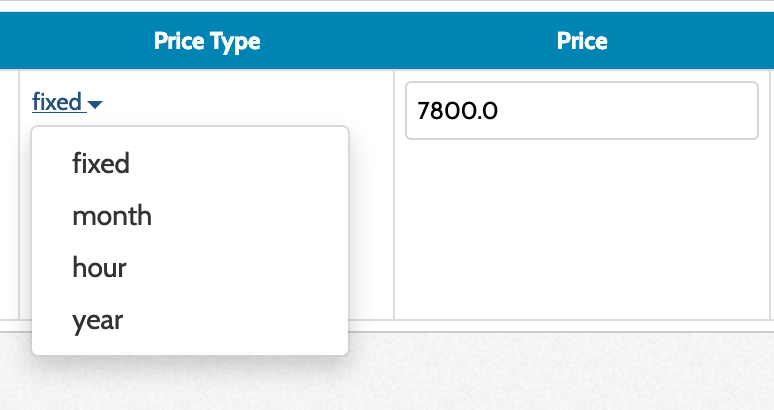Click the underlined fixed link

click(x=57, y=102)
